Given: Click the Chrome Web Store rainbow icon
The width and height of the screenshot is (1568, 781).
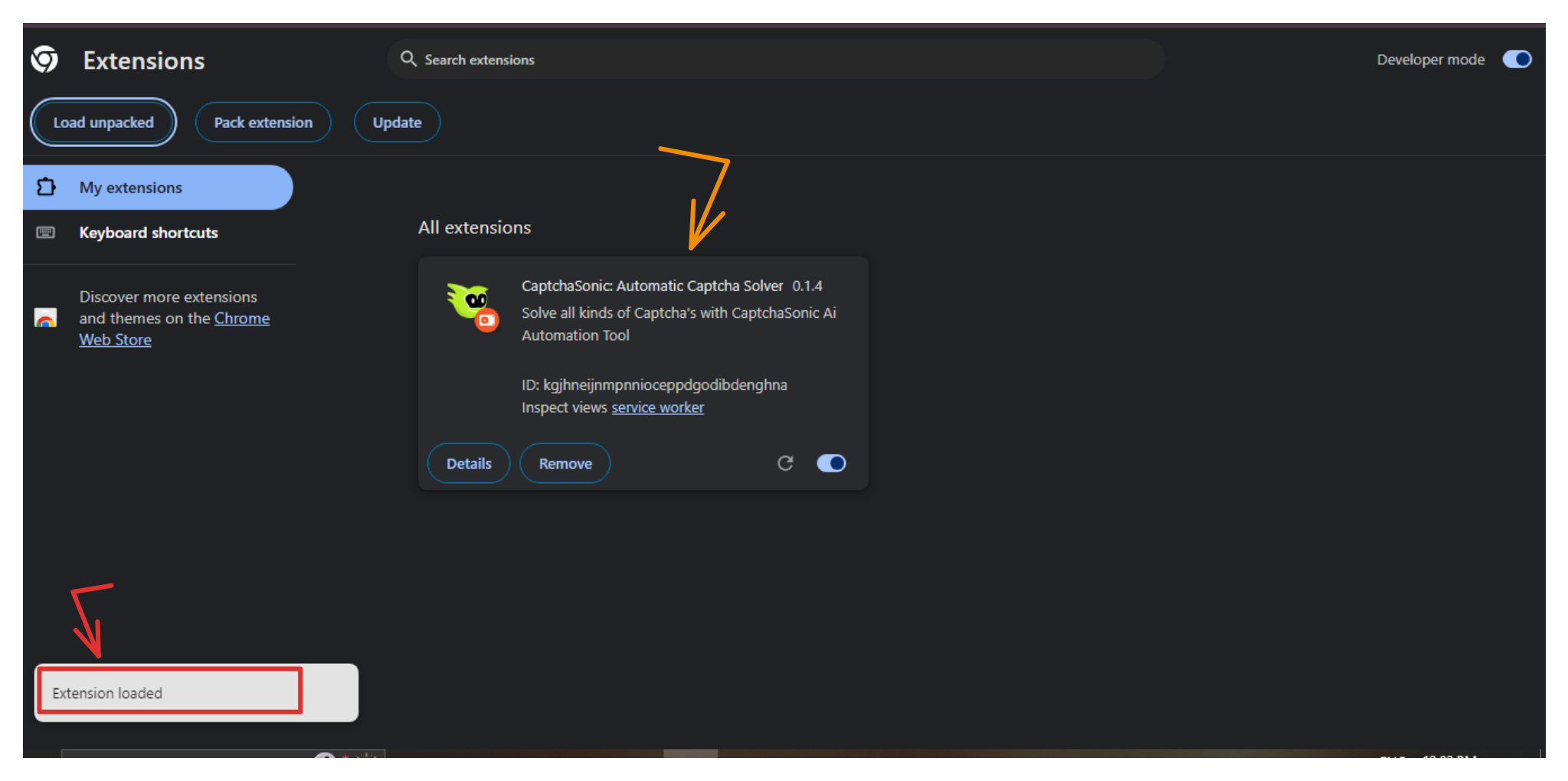Looking at the screenshot, I should [46, 318].
